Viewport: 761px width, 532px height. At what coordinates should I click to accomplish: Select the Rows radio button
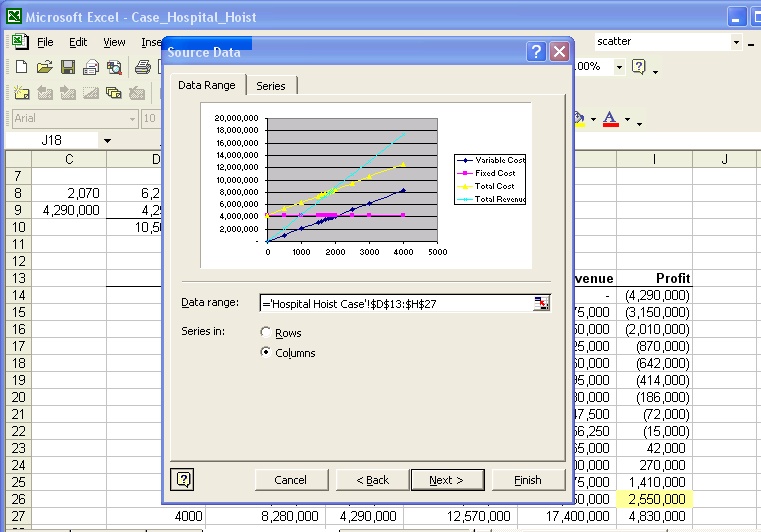click(x=265, y=333)
